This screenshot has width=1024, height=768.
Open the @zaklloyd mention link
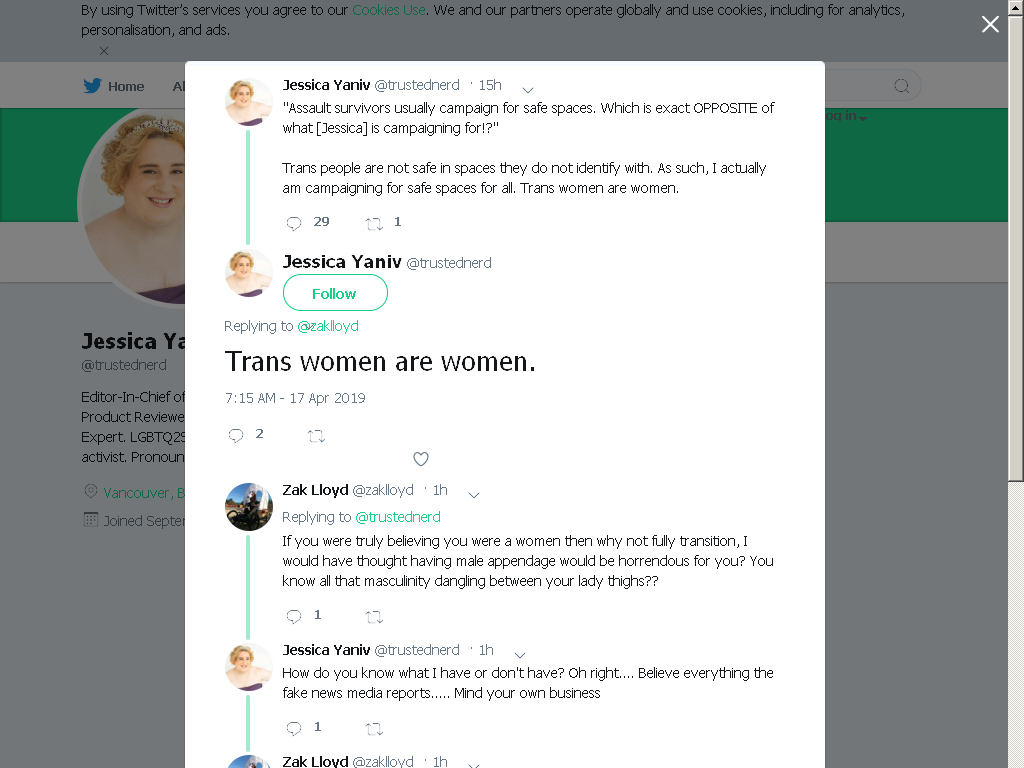328,326
